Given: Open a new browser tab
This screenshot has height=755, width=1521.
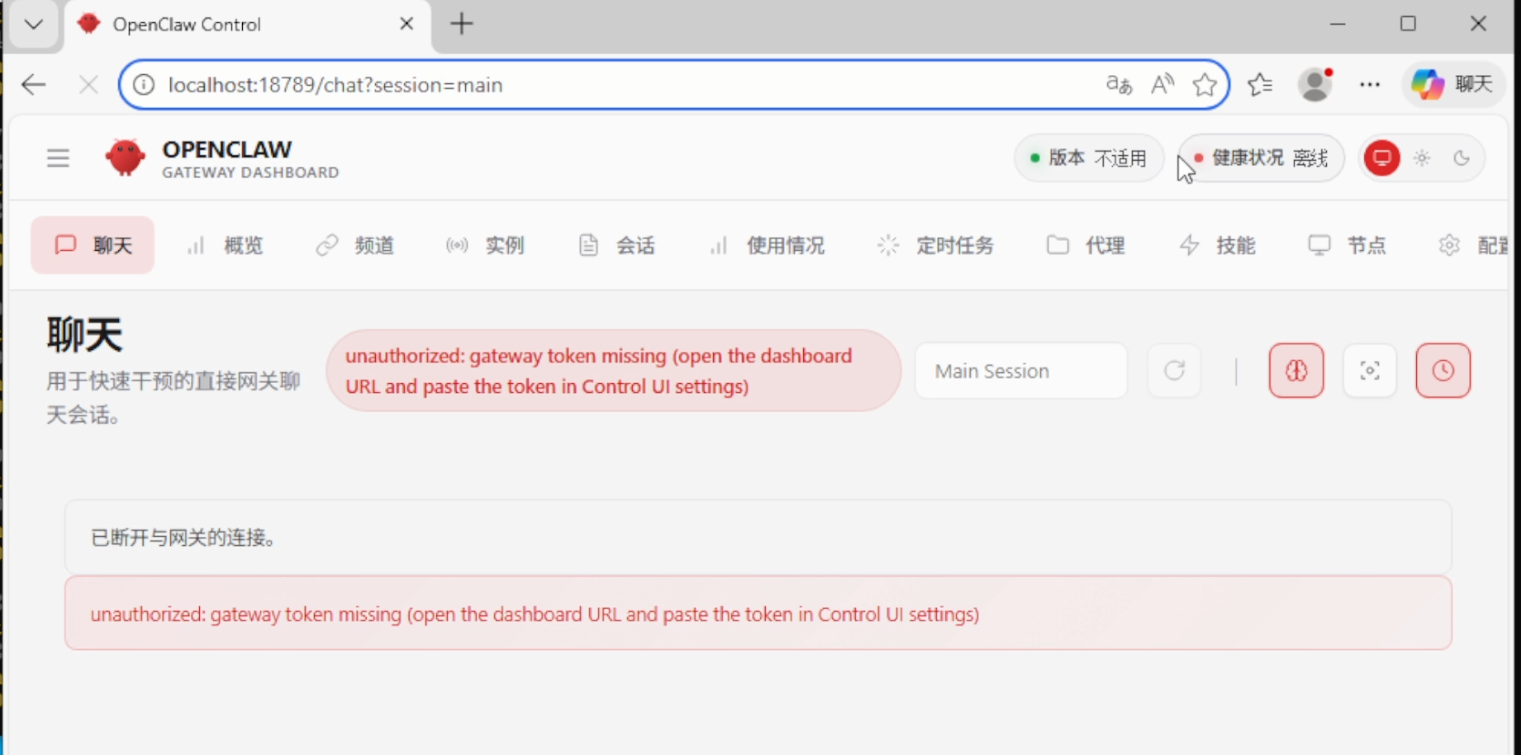Looking at the screenshot, I should point(461,24).
